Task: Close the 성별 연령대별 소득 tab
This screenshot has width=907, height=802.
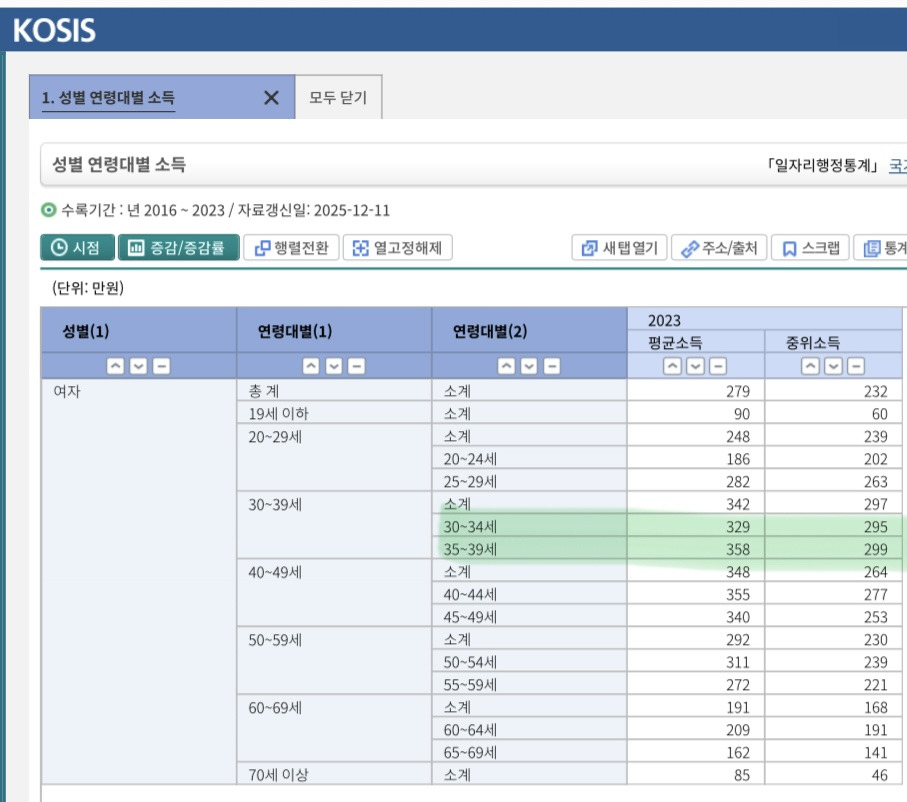Action: point(271,98)
